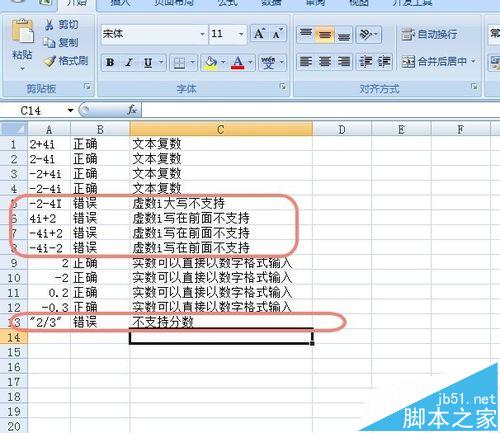Select the Format Painter (格式刷)
Screen dimensions: 500x433
(66, 61)
